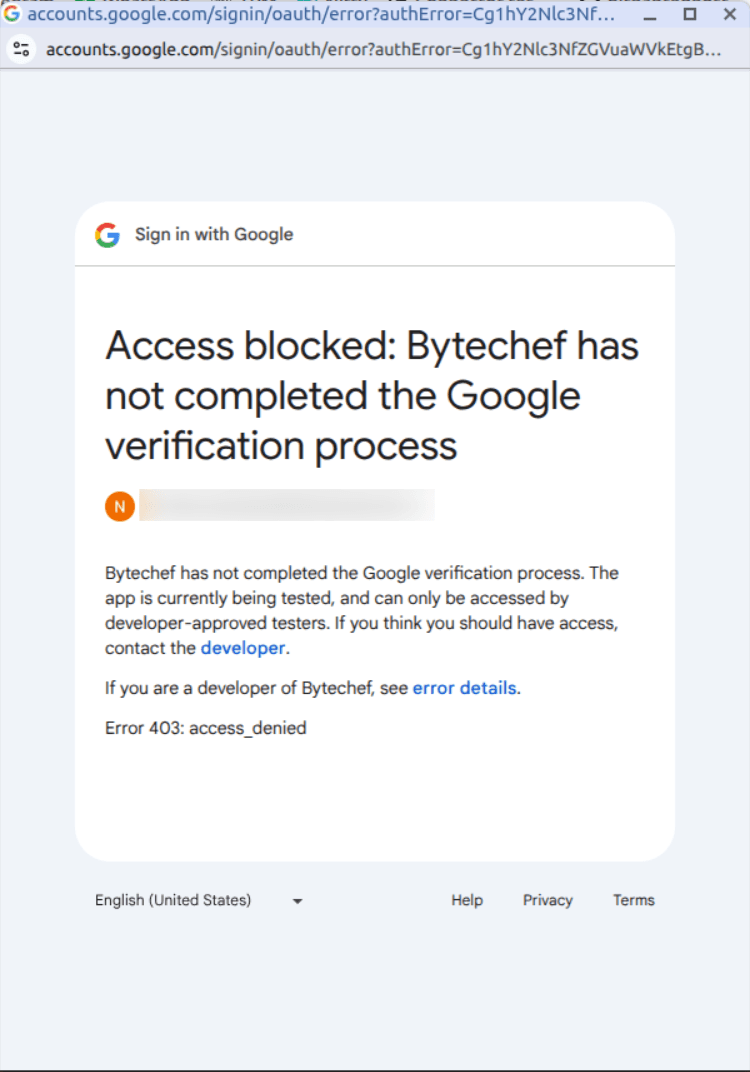This screenshot has height=1072, width=750.
Task: Click the Google G logo in the header
Action: pos(107,234)
